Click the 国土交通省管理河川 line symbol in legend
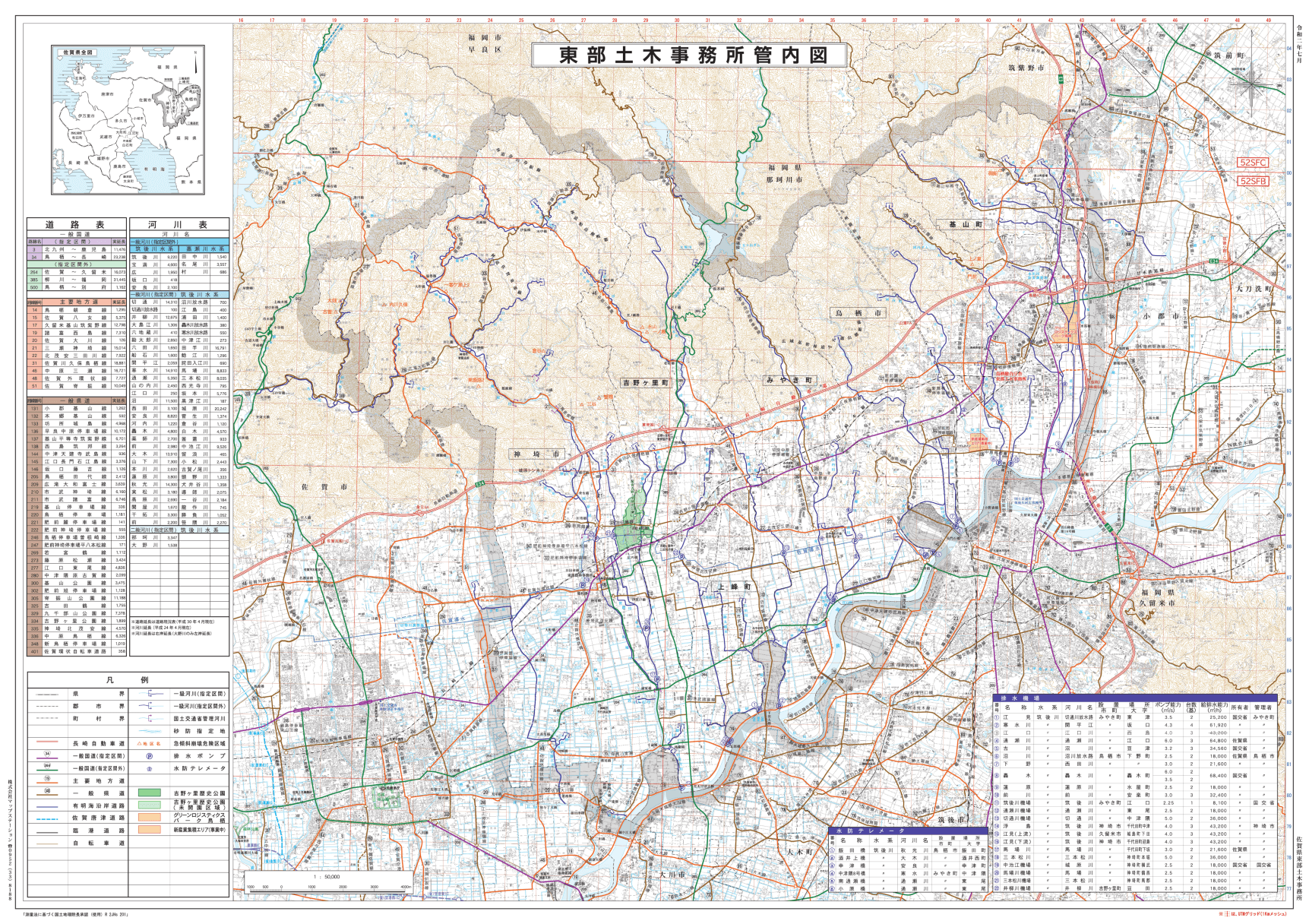This screenshot has height=924, width=1309. (151, 719)
